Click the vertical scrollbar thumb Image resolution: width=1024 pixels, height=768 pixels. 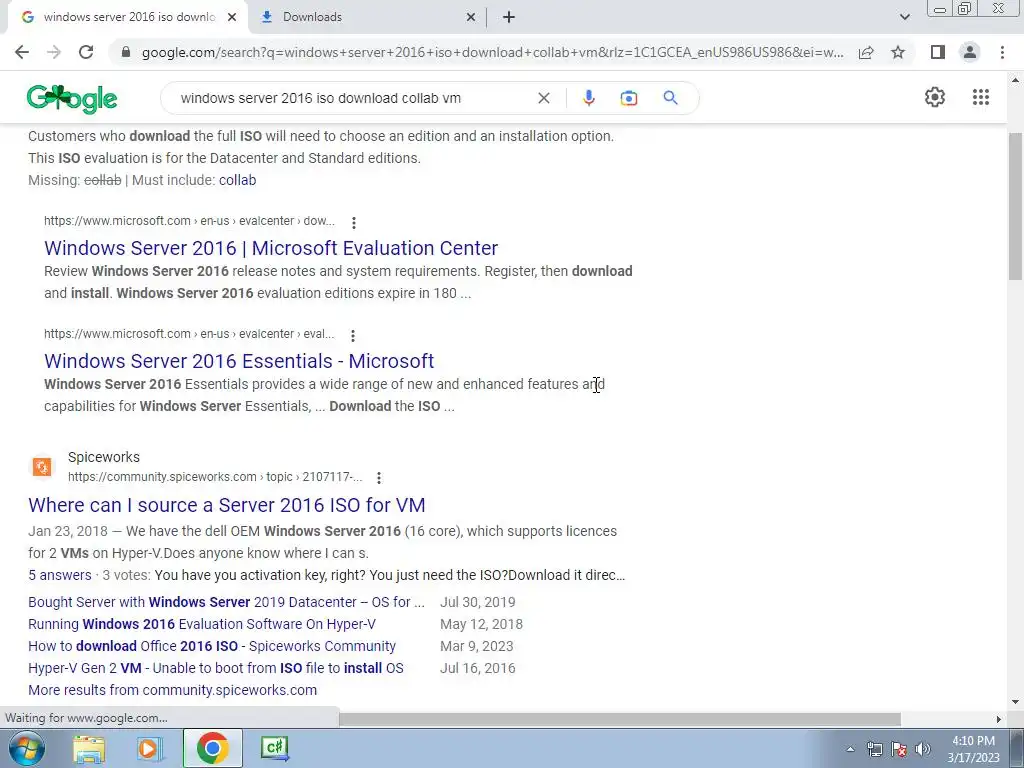point(1016,206)
